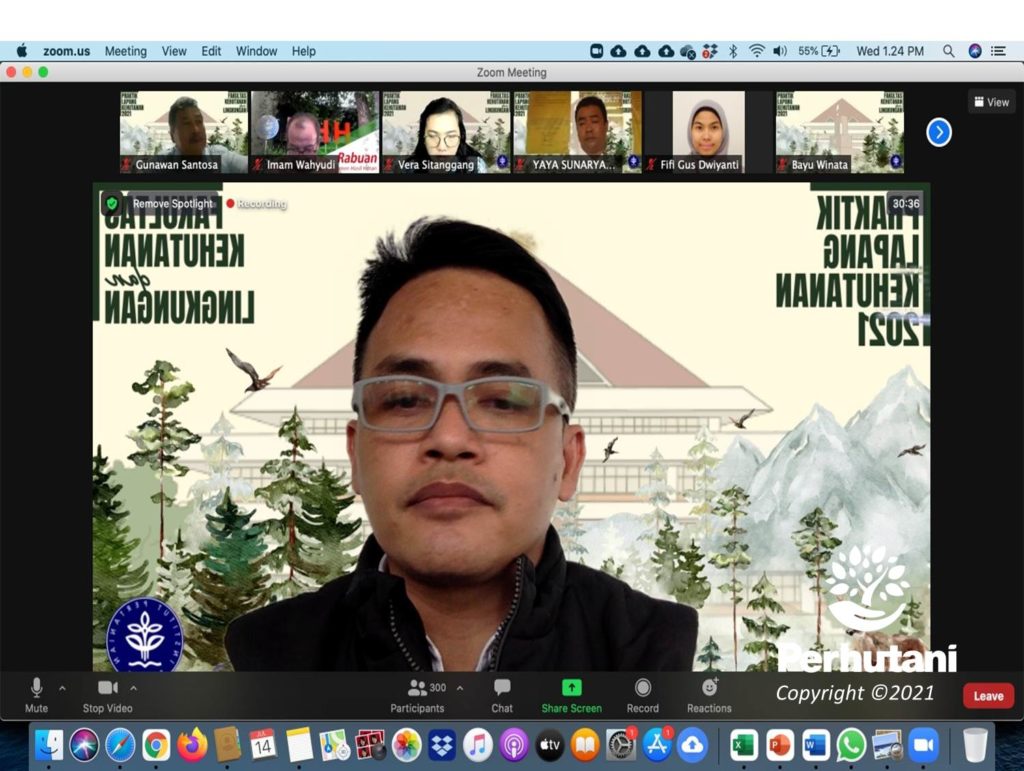Open the Meeting menu in menu bar
Image resolution: width=1024 pixels, height=771 pixels.
point(125,51)
